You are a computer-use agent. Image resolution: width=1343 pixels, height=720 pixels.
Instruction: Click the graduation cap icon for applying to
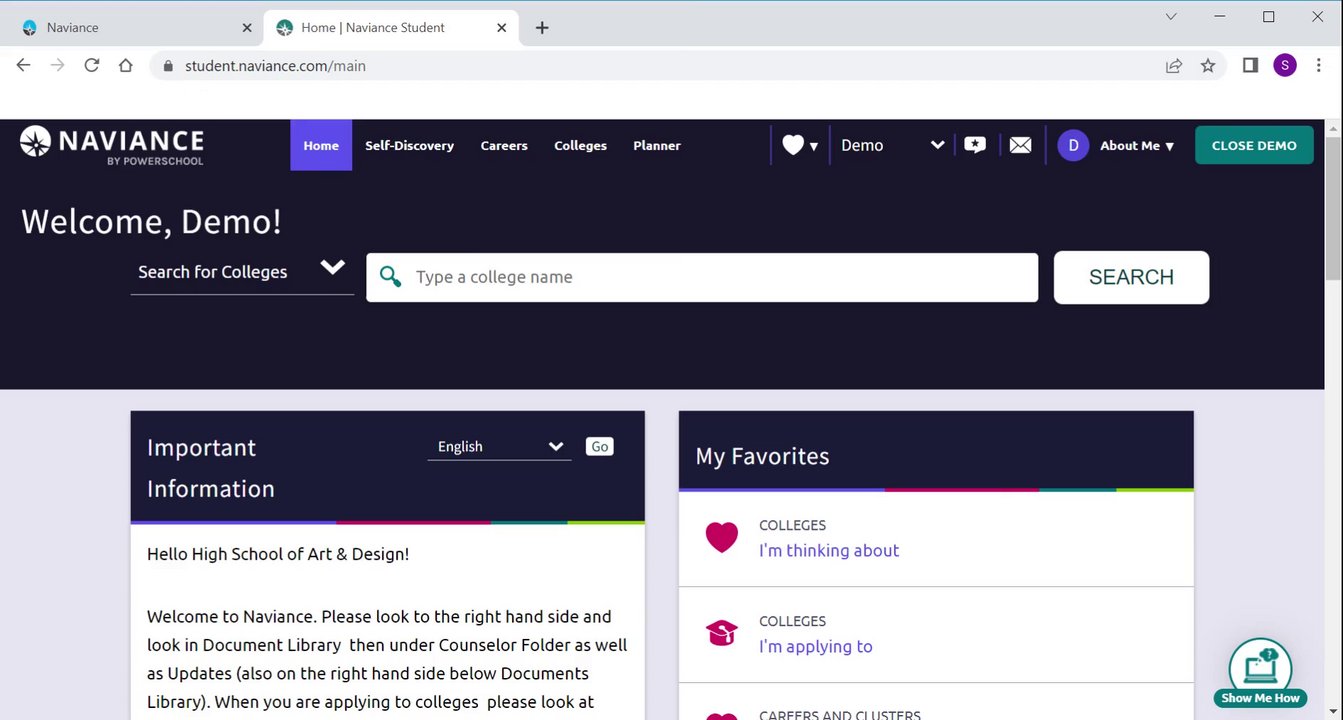pyautogui.click(x=721, y=633)
